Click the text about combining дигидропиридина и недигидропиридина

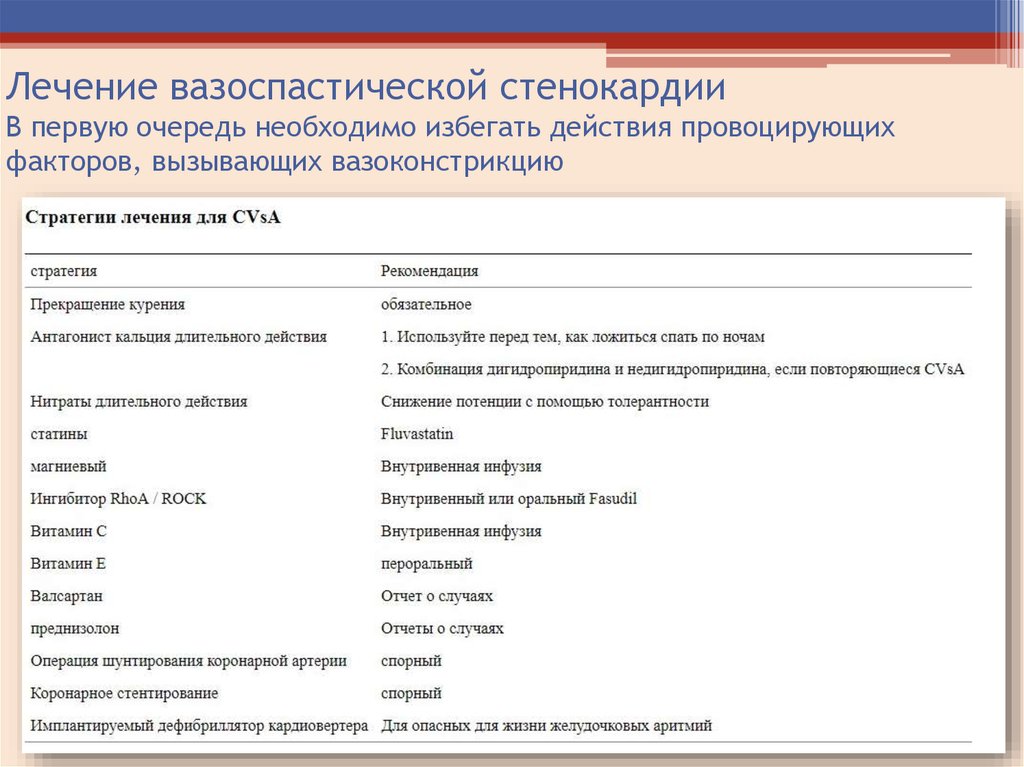tap(672, 369)
